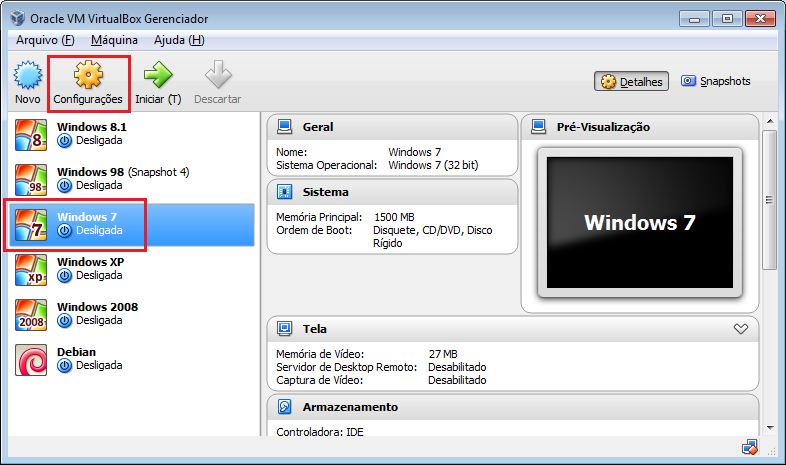Screen dimensions: 786x465
Task: Click the Armazenamento section disk icon
Action: point(285,407)
